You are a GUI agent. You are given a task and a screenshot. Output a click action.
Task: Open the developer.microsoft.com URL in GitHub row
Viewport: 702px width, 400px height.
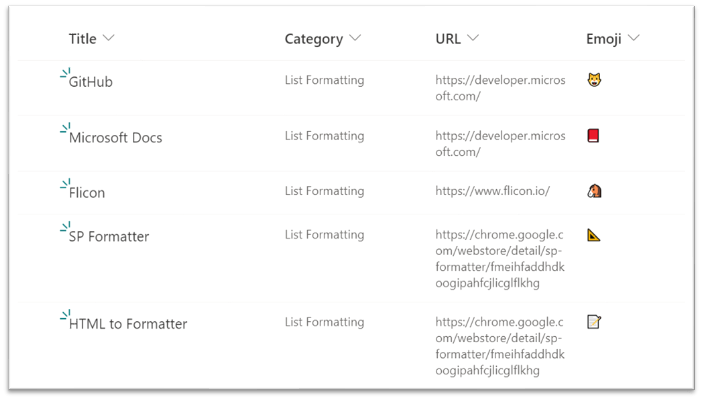click(x=500, y=88)
